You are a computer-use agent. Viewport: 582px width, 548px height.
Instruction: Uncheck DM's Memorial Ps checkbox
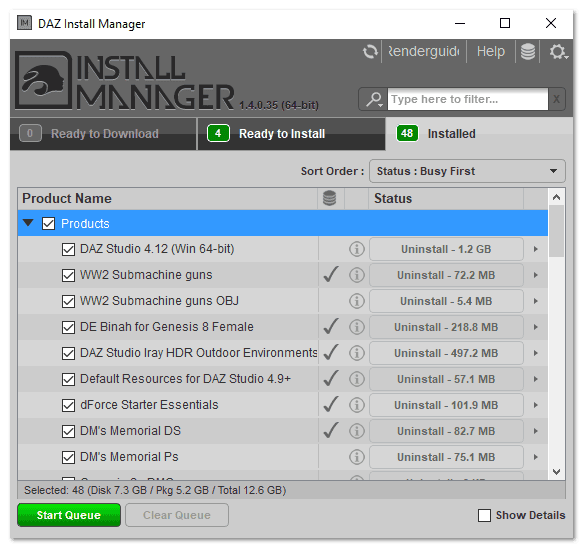[x=68, y=457]
